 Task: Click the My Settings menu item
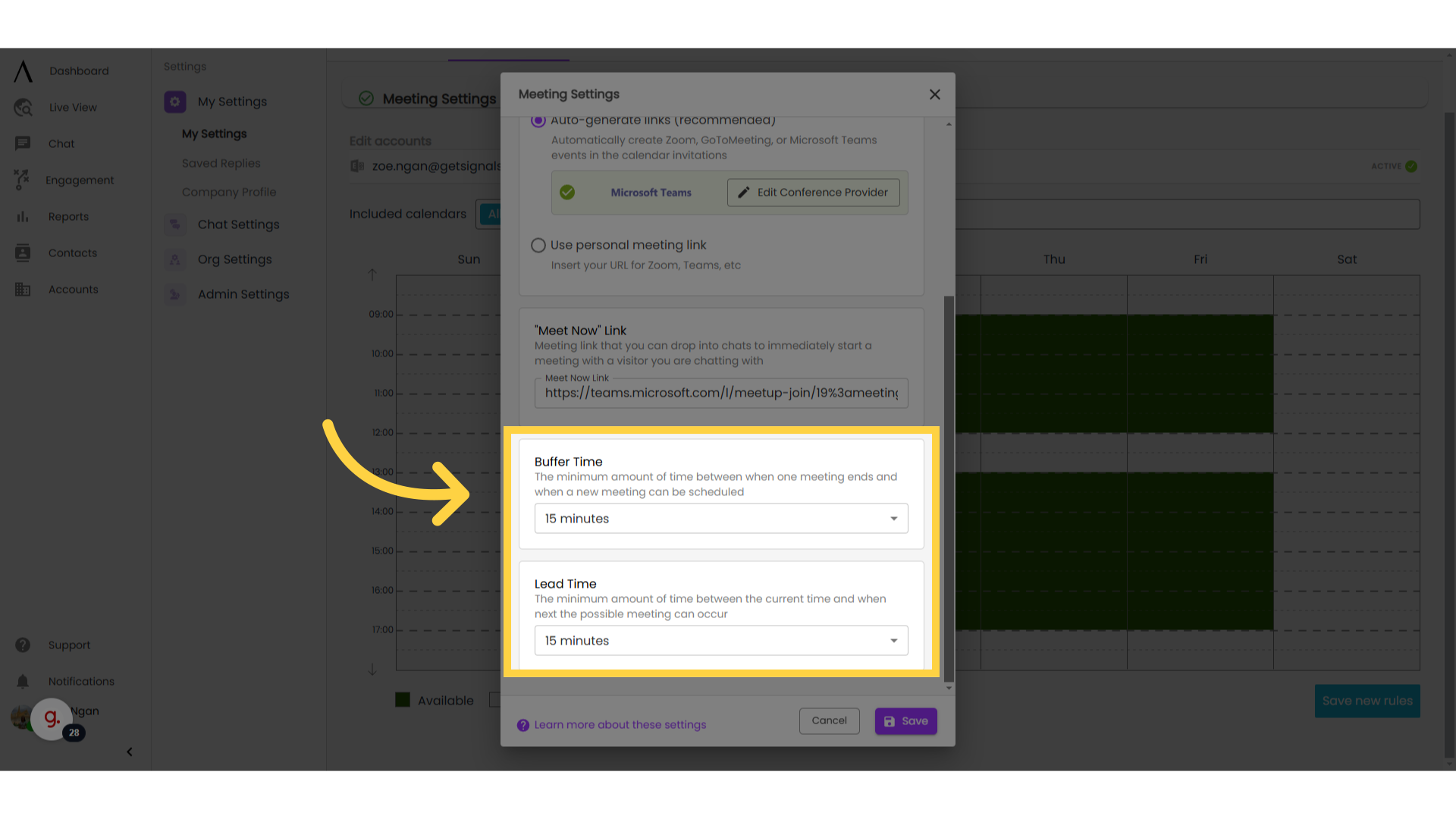214,133
